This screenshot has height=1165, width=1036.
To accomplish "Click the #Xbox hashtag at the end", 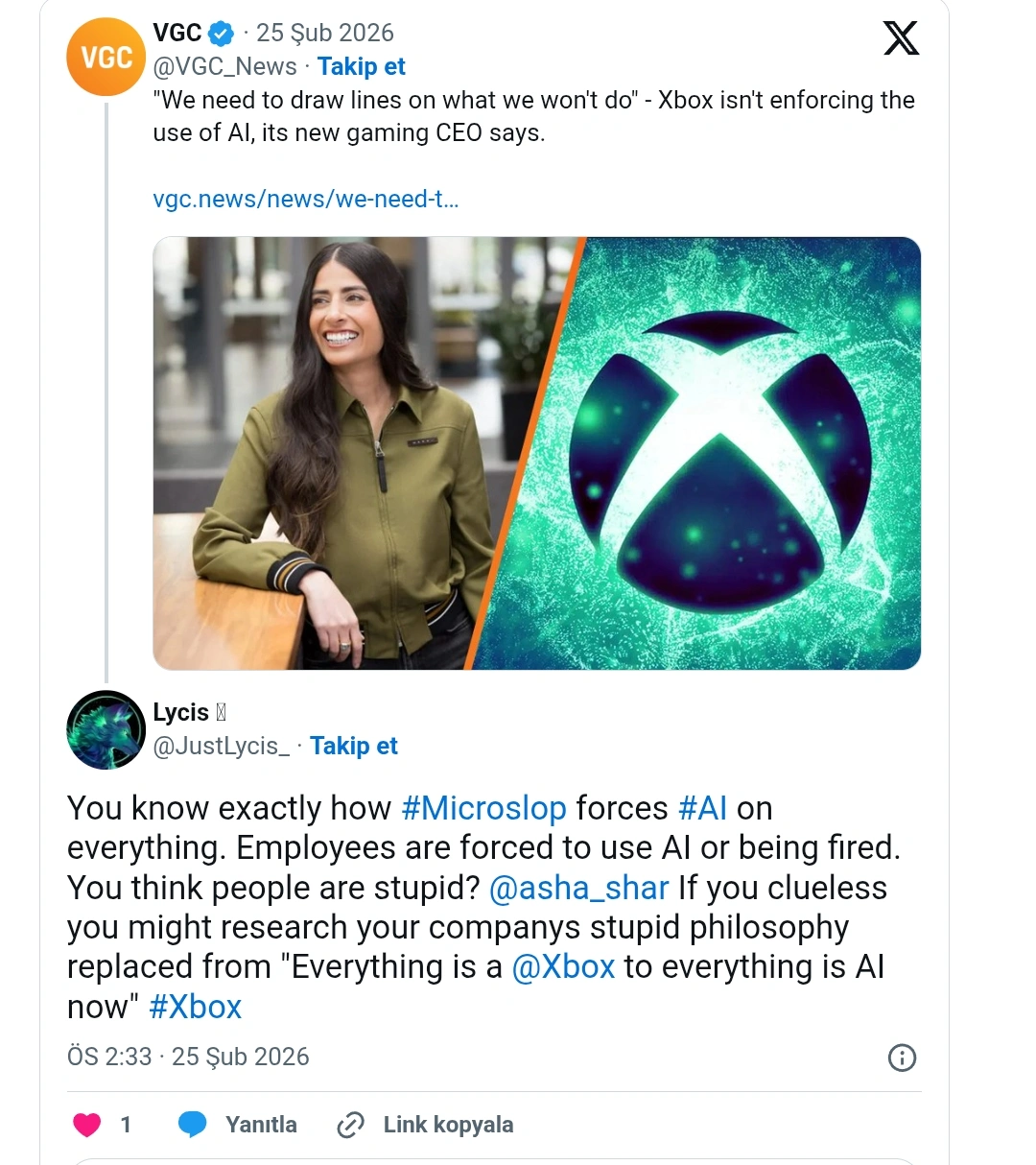I will 195,1007.
